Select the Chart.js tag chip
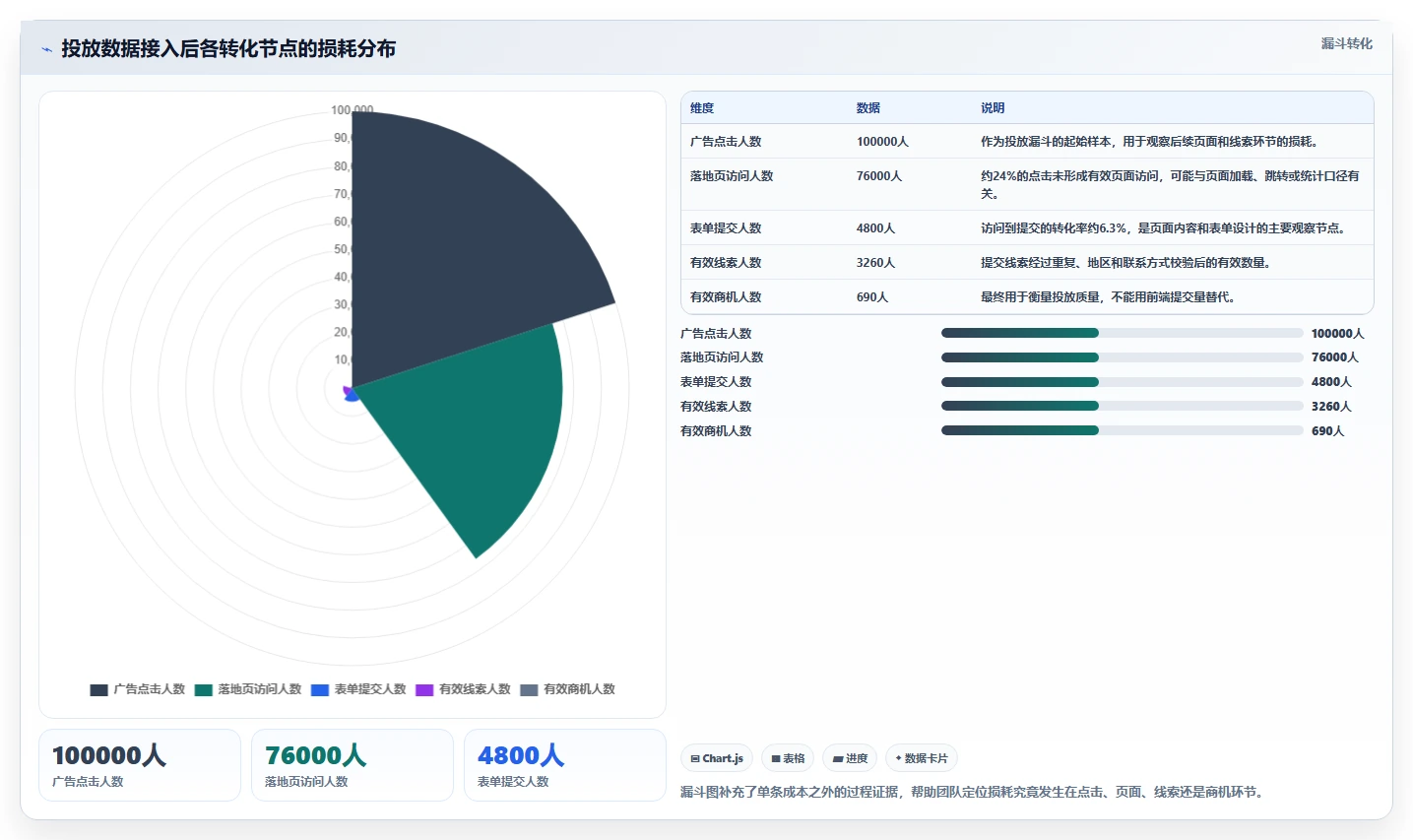This screenshot has height=840, width=1413. pos(717,758)
